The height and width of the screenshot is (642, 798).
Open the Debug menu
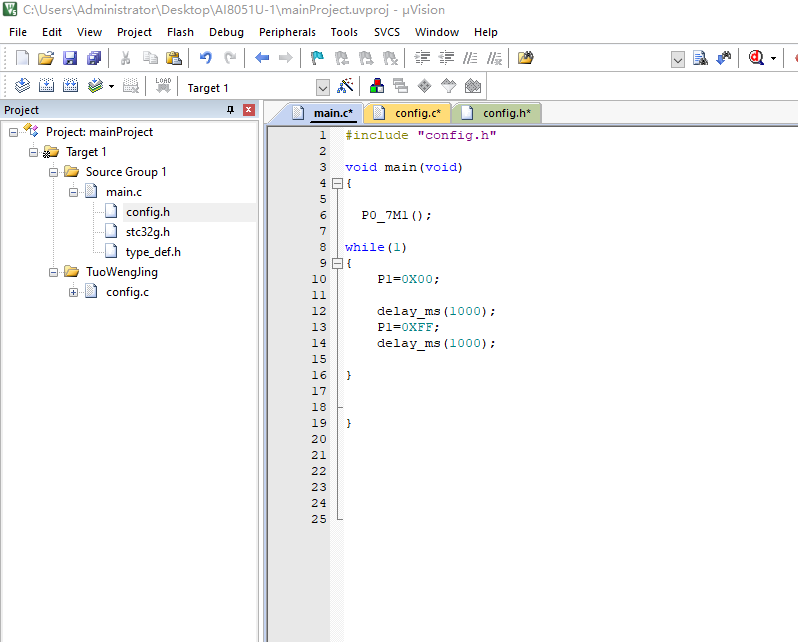(x=226, y=32)
